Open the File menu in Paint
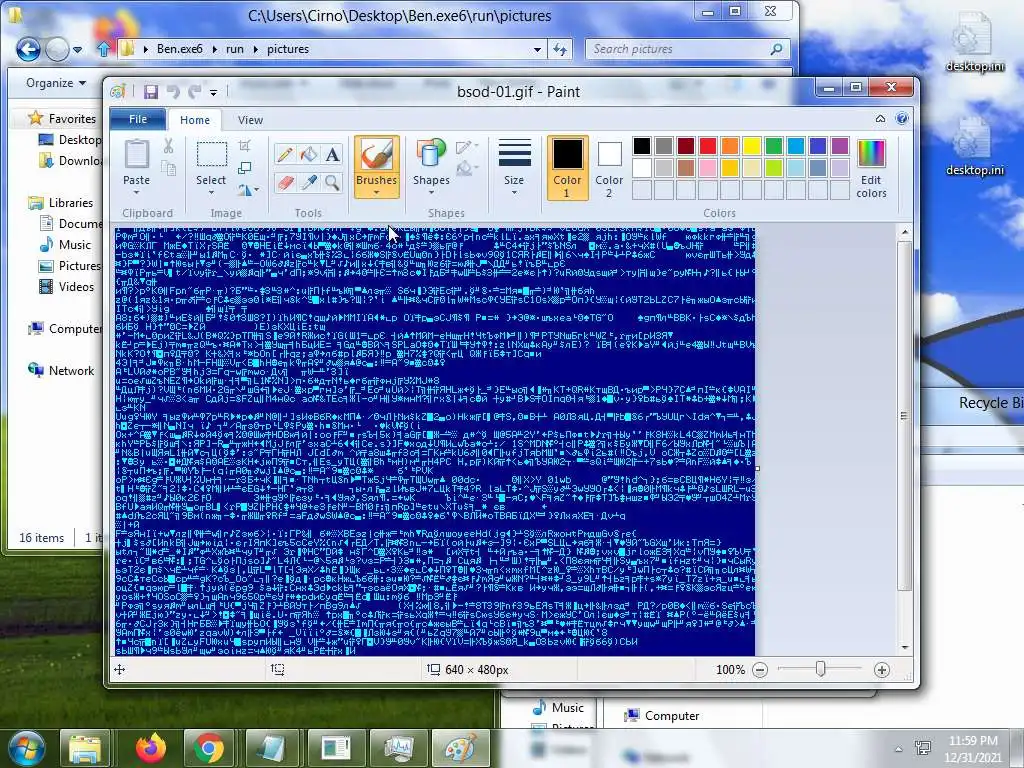Screen dimensions: 1024x768 pos(138,120)
